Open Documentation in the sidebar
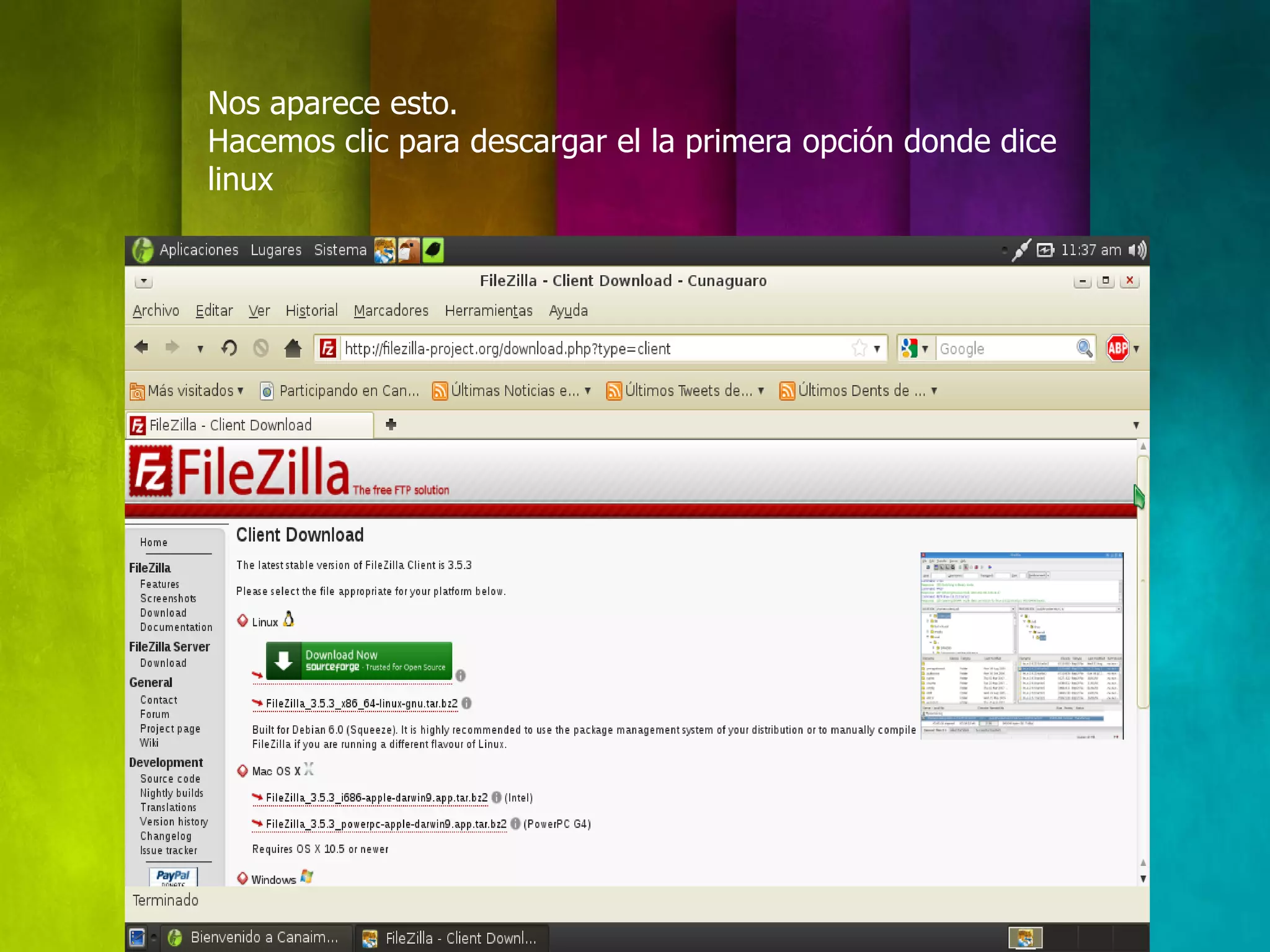The image size is (1270, 952). click(176, 627)
